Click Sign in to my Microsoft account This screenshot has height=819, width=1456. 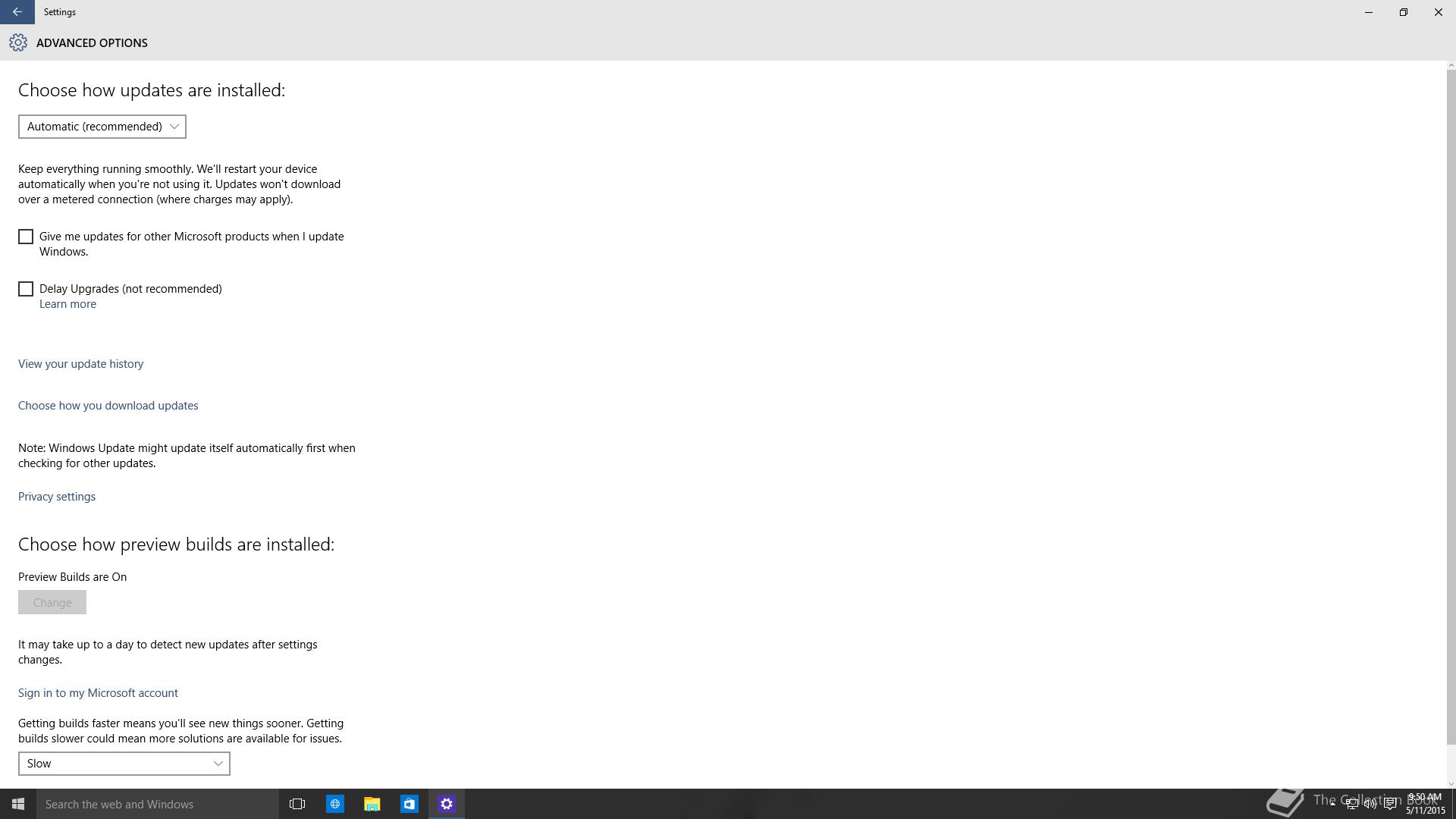pyautogui.click(x=98, y=693)
